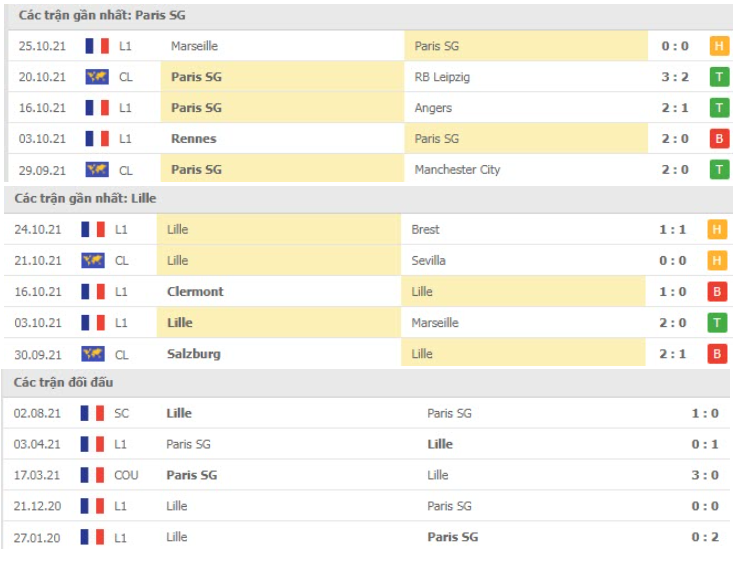The image size is (738, 561).
Task: Click the France flag icon on 24.10.21 Lille vs Brest row
Action: pos(93,230)
